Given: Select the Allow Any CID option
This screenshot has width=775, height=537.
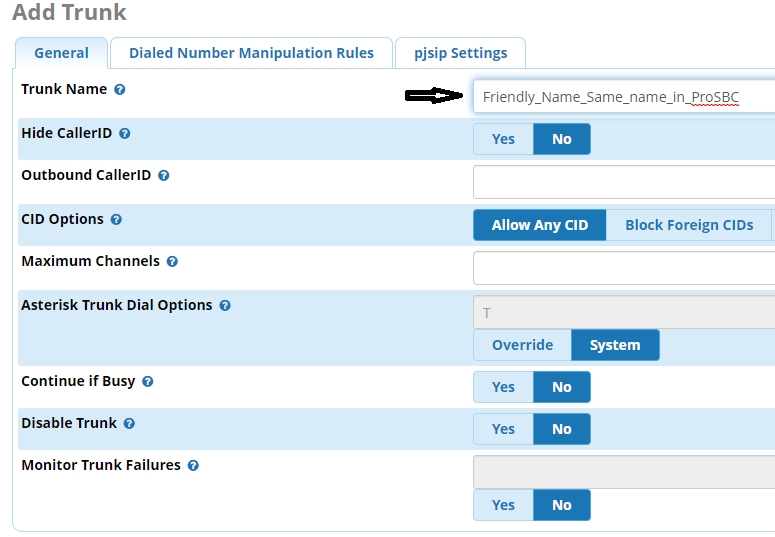Looking at the screenshot, I should point(539,225).
